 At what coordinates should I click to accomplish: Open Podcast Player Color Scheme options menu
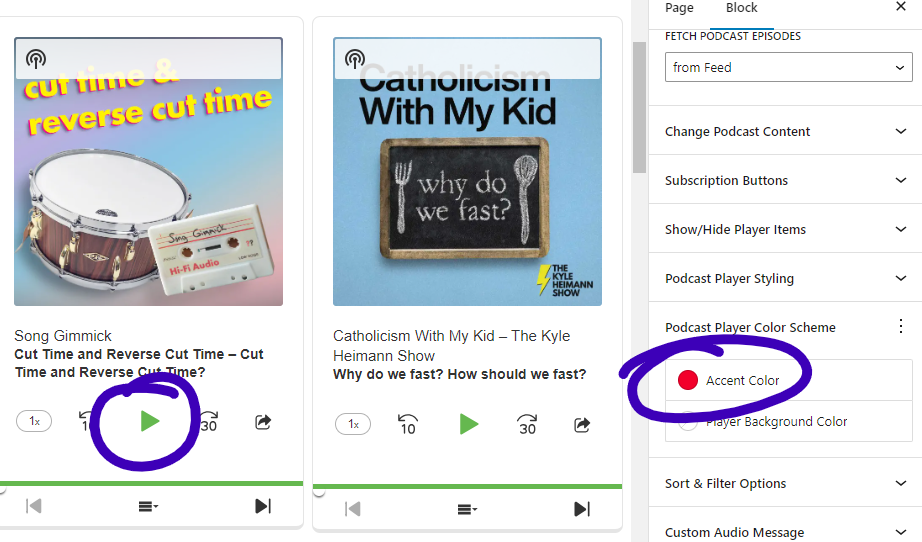[900, 326]
